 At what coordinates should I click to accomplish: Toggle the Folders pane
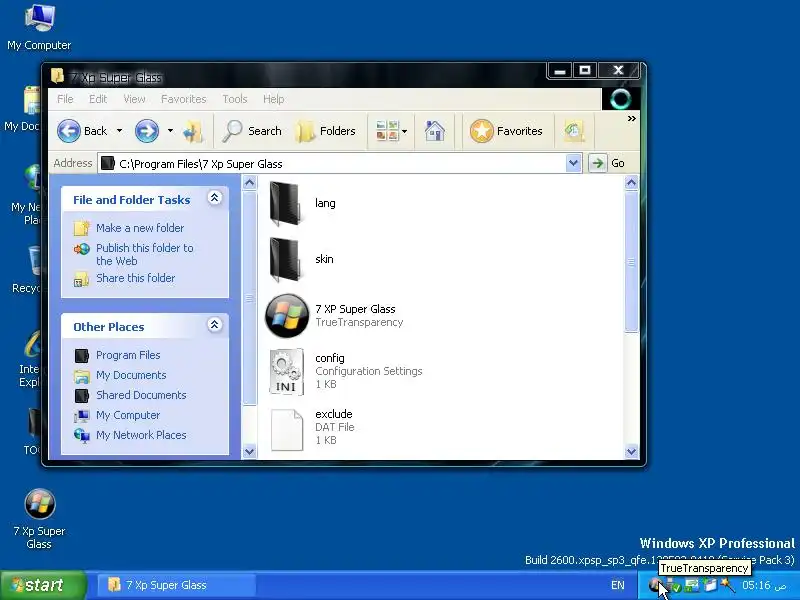(326, 131)
